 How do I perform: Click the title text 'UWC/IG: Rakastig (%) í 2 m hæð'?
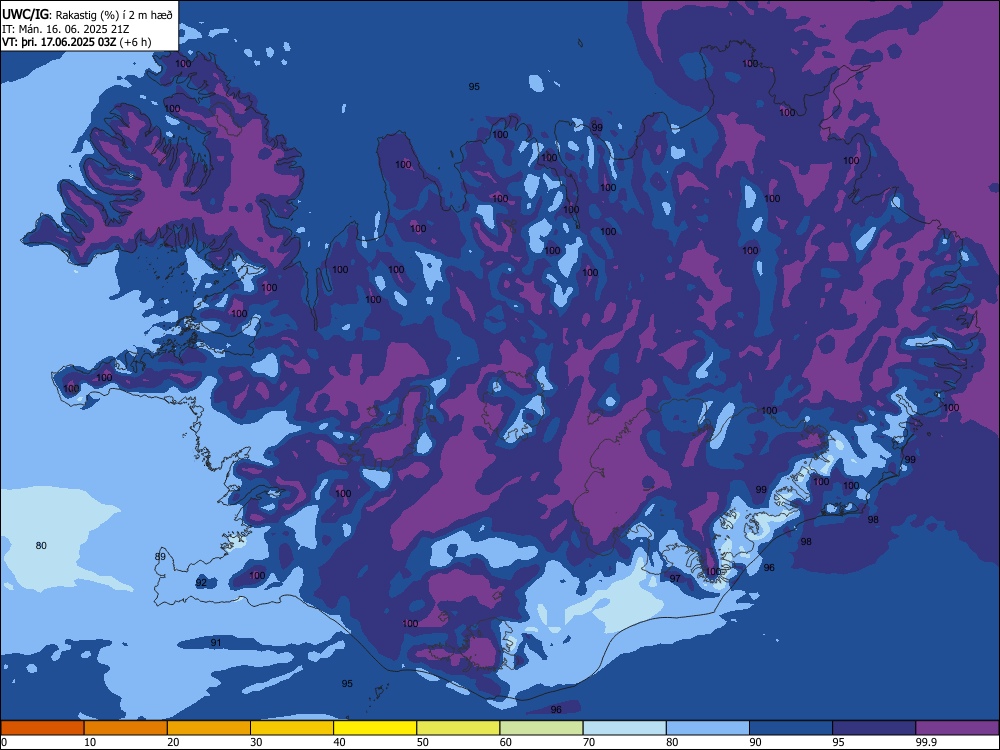[87, 15]
